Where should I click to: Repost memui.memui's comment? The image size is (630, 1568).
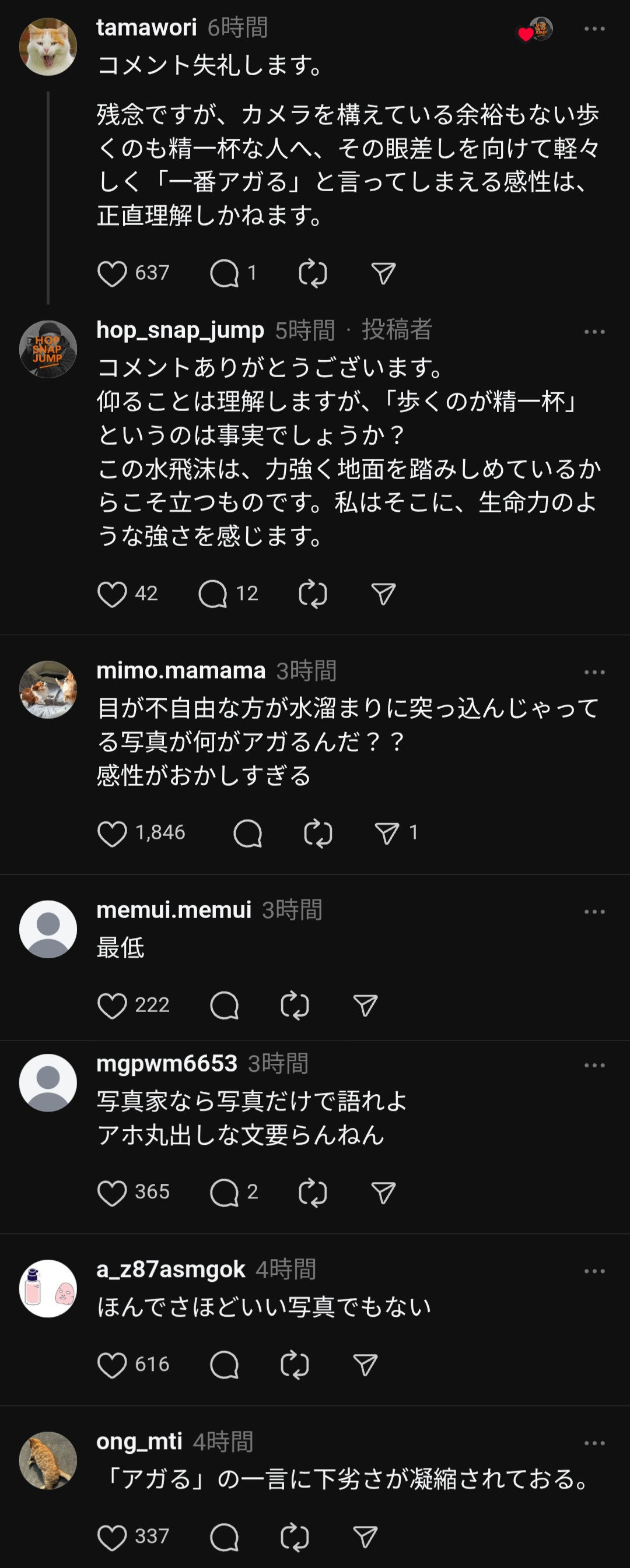[295, 1005]
